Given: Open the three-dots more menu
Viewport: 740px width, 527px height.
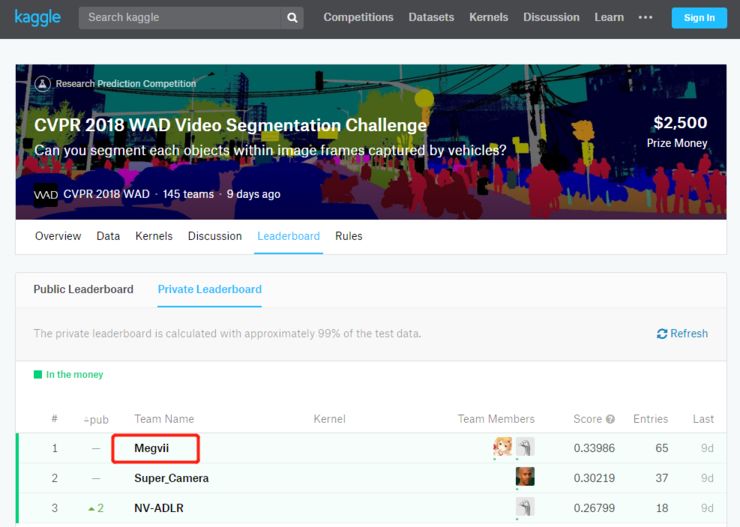Looking at the screenshot, I should click(x=645, y=17).
